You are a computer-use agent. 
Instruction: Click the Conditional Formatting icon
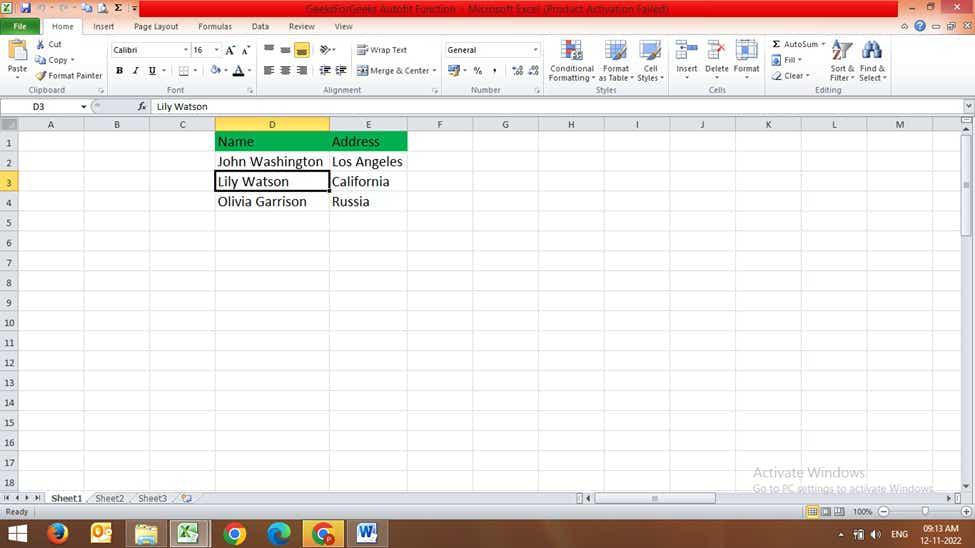(572, 52)
